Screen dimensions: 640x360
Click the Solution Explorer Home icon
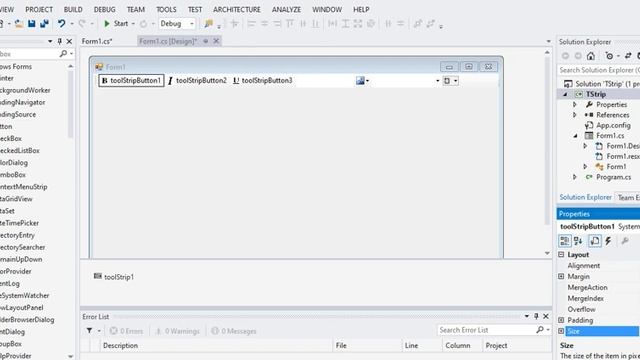tap(591, 56)
